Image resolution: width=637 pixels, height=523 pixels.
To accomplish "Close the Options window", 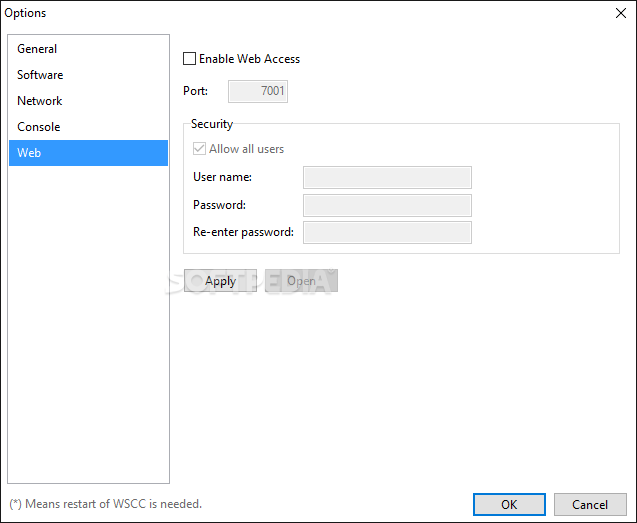I will [620, 13].
